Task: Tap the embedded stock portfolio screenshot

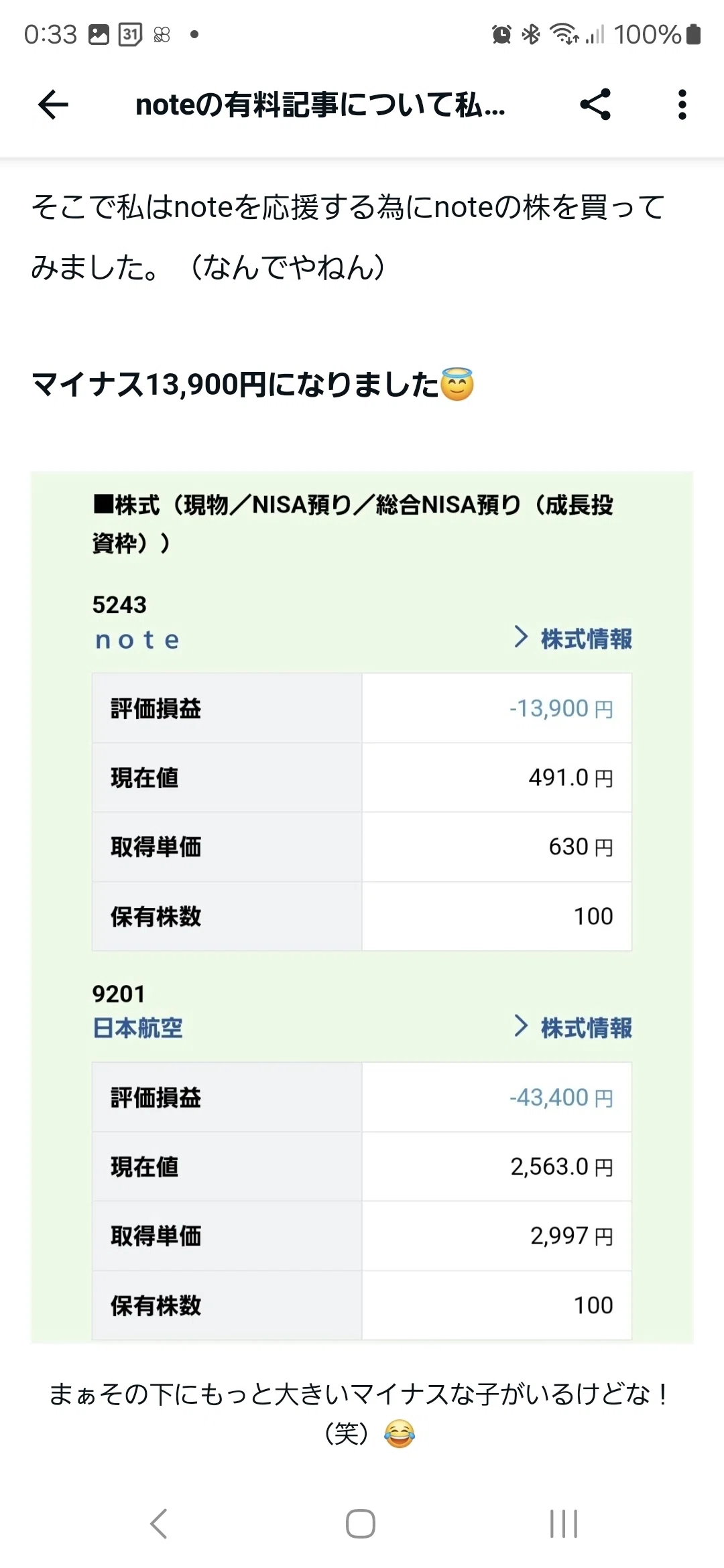Action: click(362, 907)
